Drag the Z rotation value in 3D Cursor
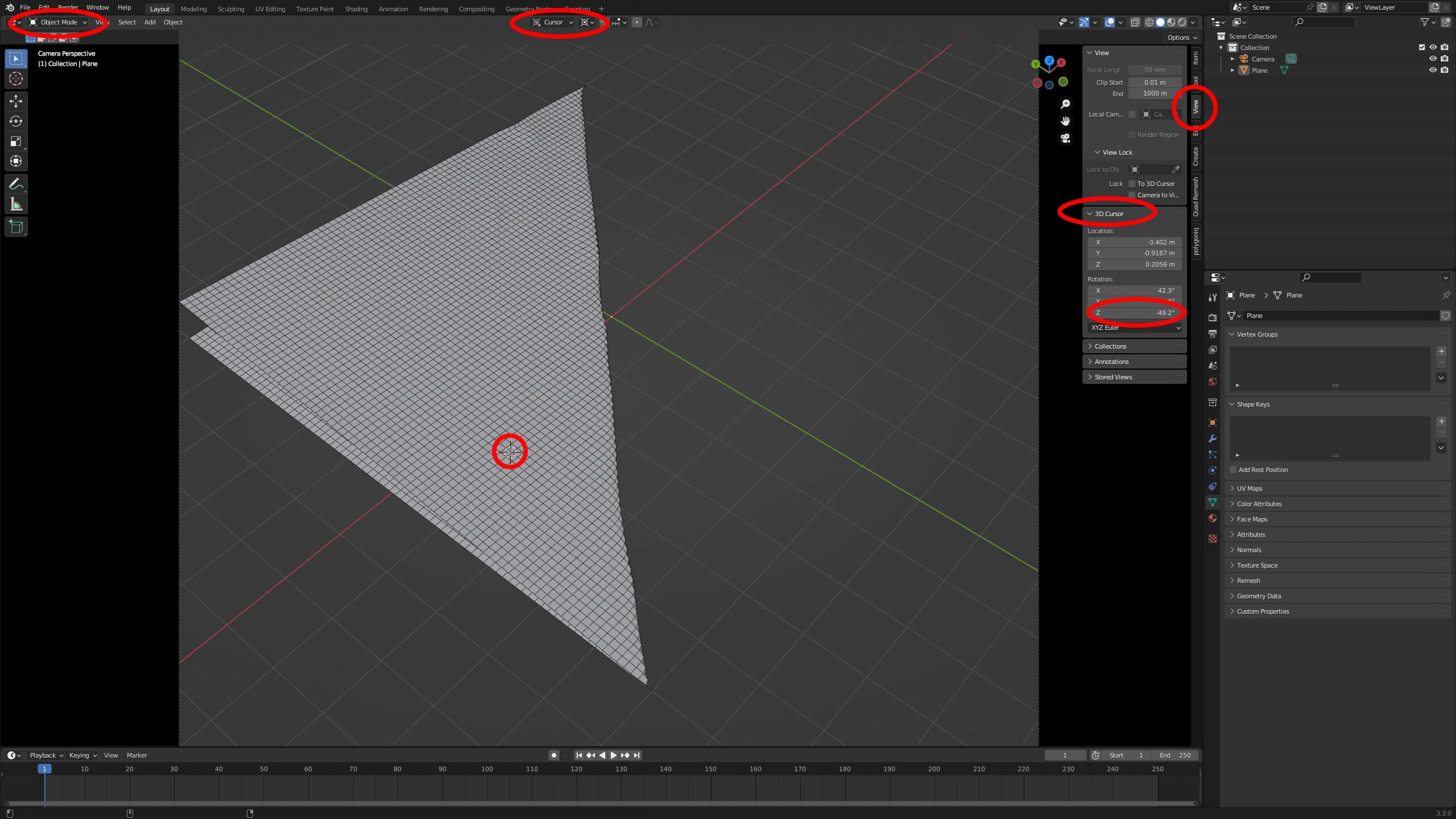 [1135, 312]
